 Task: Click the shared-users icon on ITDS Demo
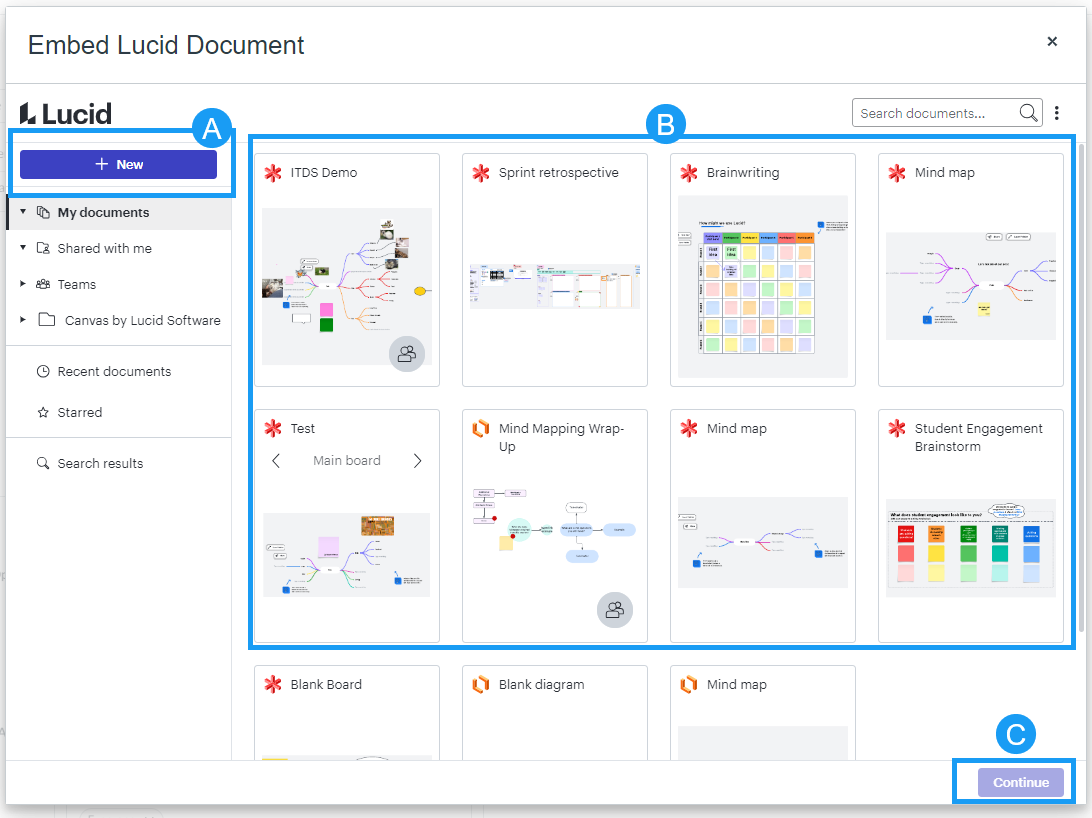pyautogui.click(x=407, y=353)
